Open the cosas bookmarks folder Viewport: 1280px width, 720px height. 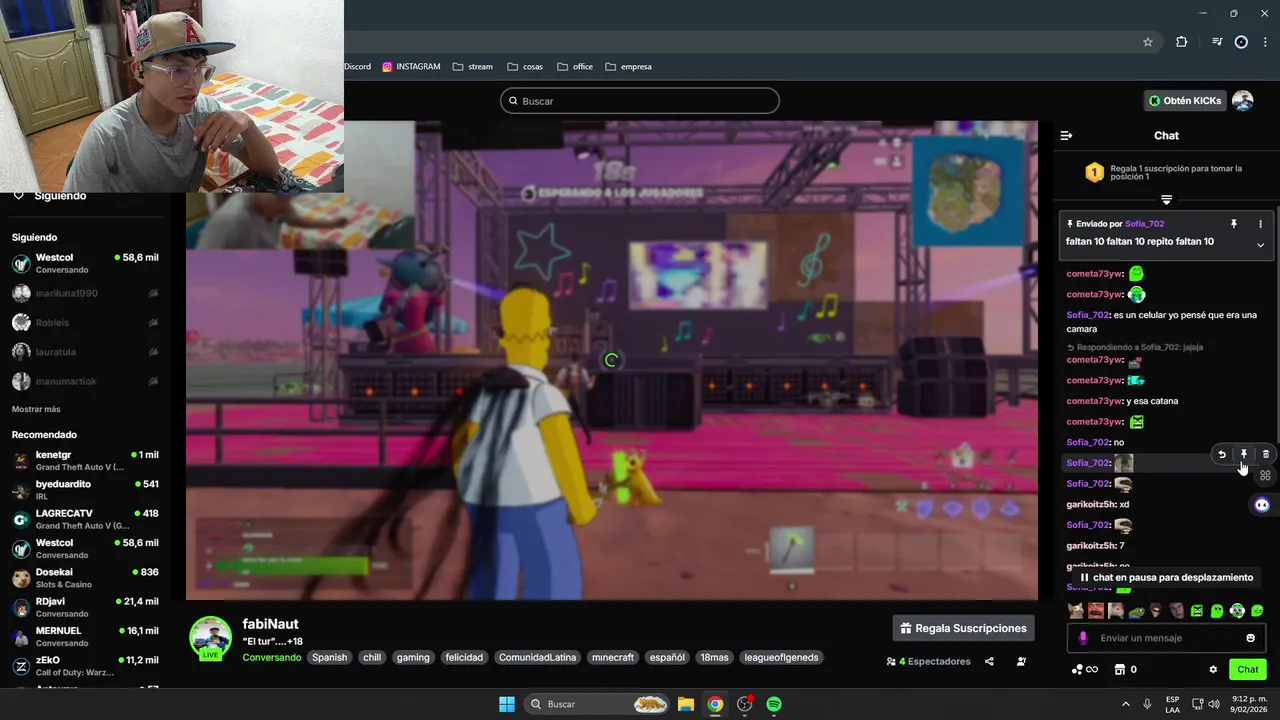coord(525,67)
